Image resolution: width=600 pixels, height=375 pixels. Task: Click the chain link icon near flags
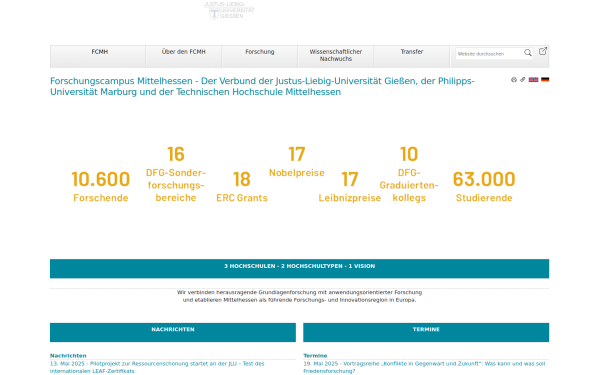pos(523,80)
